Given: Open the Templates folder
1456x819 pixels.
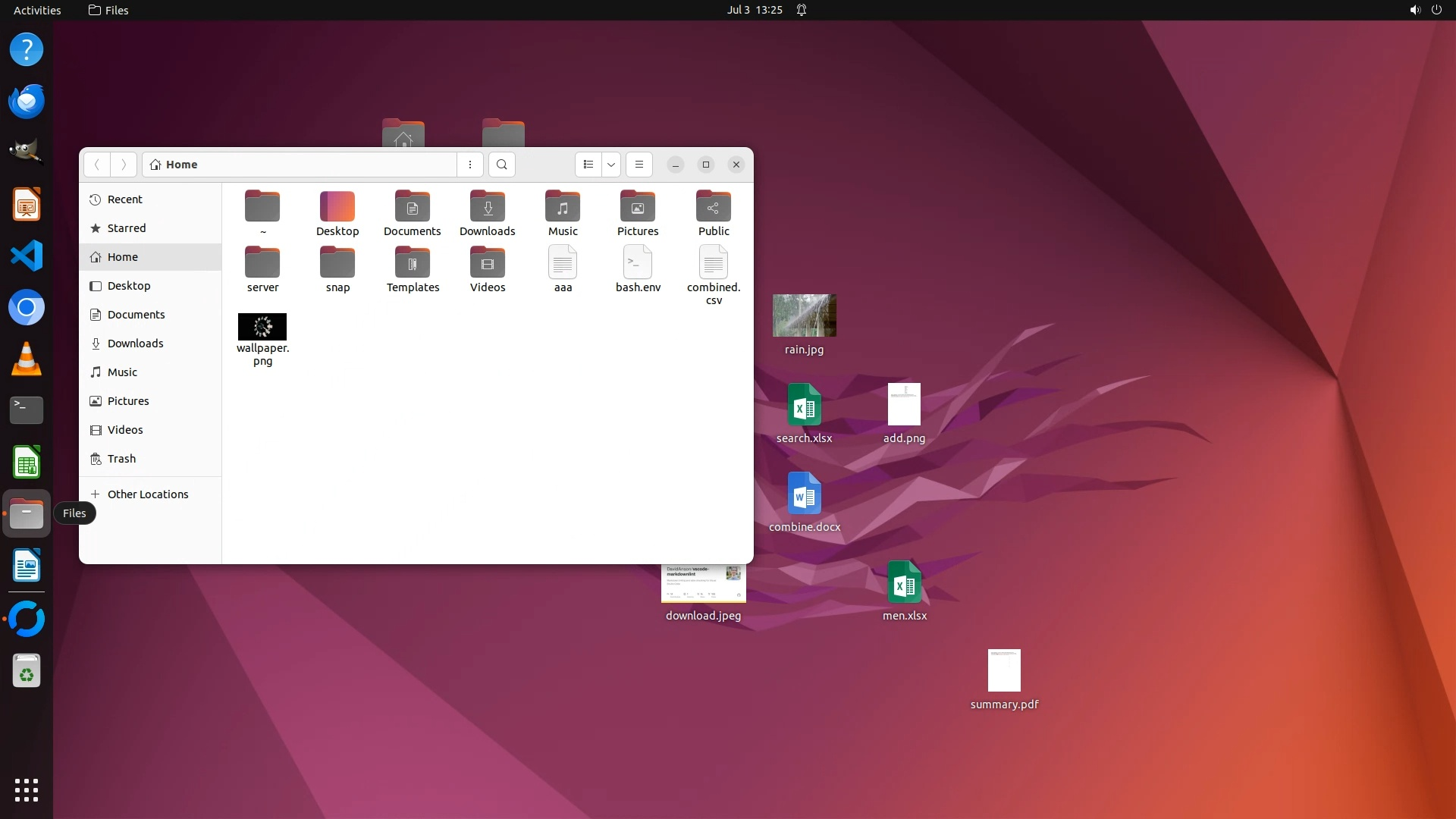Looking at the screenshot, I should [x=413, y=263].
